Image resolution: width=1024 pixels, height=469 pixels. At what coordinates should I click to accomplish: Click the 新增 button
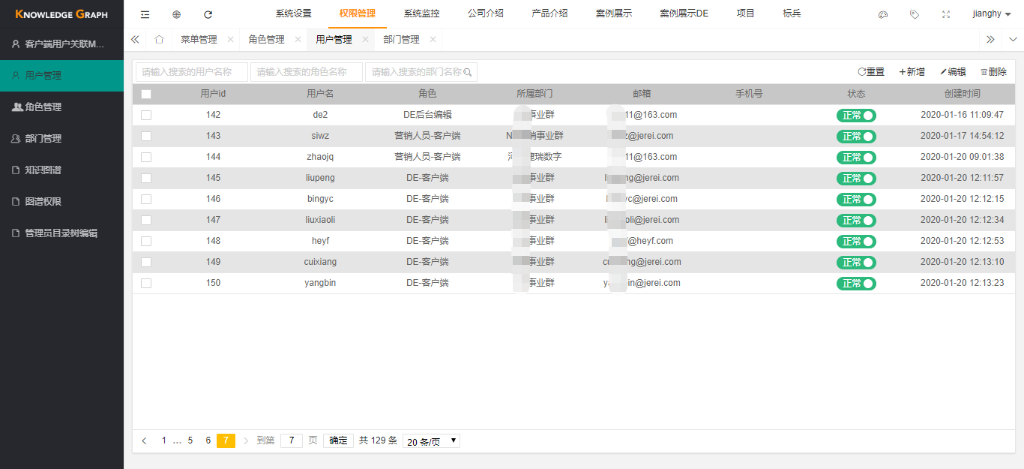point(911,72)
